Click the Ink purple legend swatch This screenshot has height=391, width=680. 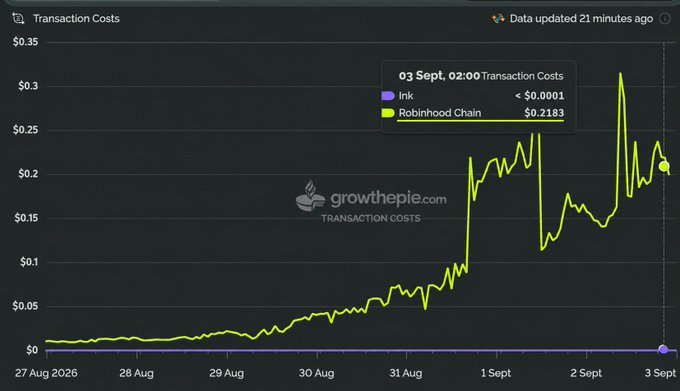(x=387, y=96)
